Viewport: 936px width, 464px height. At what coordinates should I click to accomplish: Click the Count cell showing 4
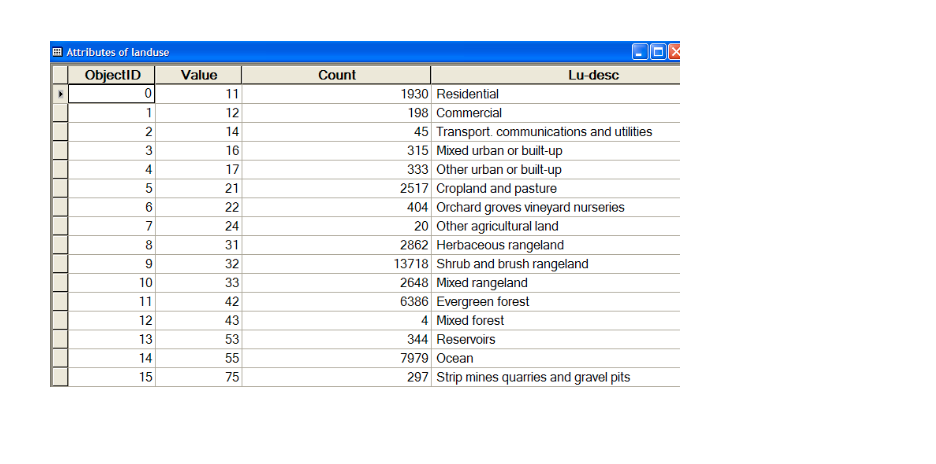(x=337, y=321)
